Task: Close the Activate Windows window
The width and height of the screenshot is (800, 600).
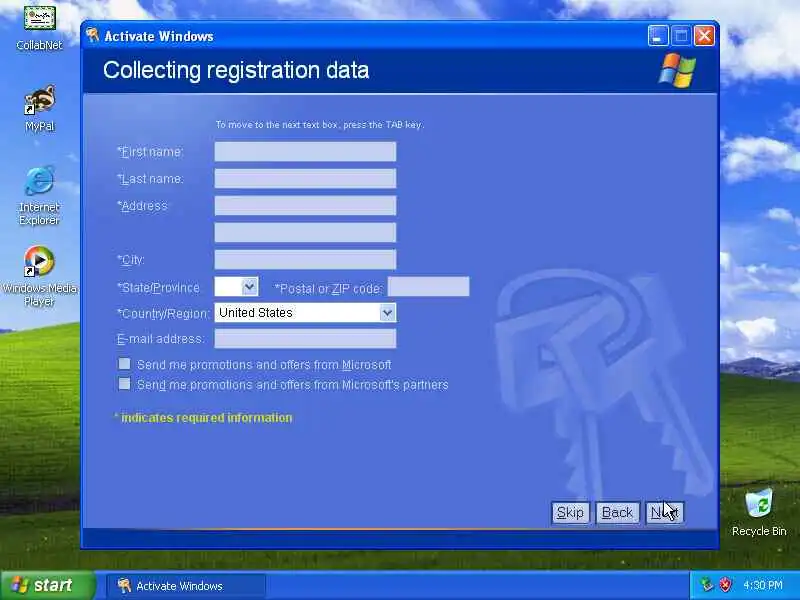Action: tap(704, 36)
